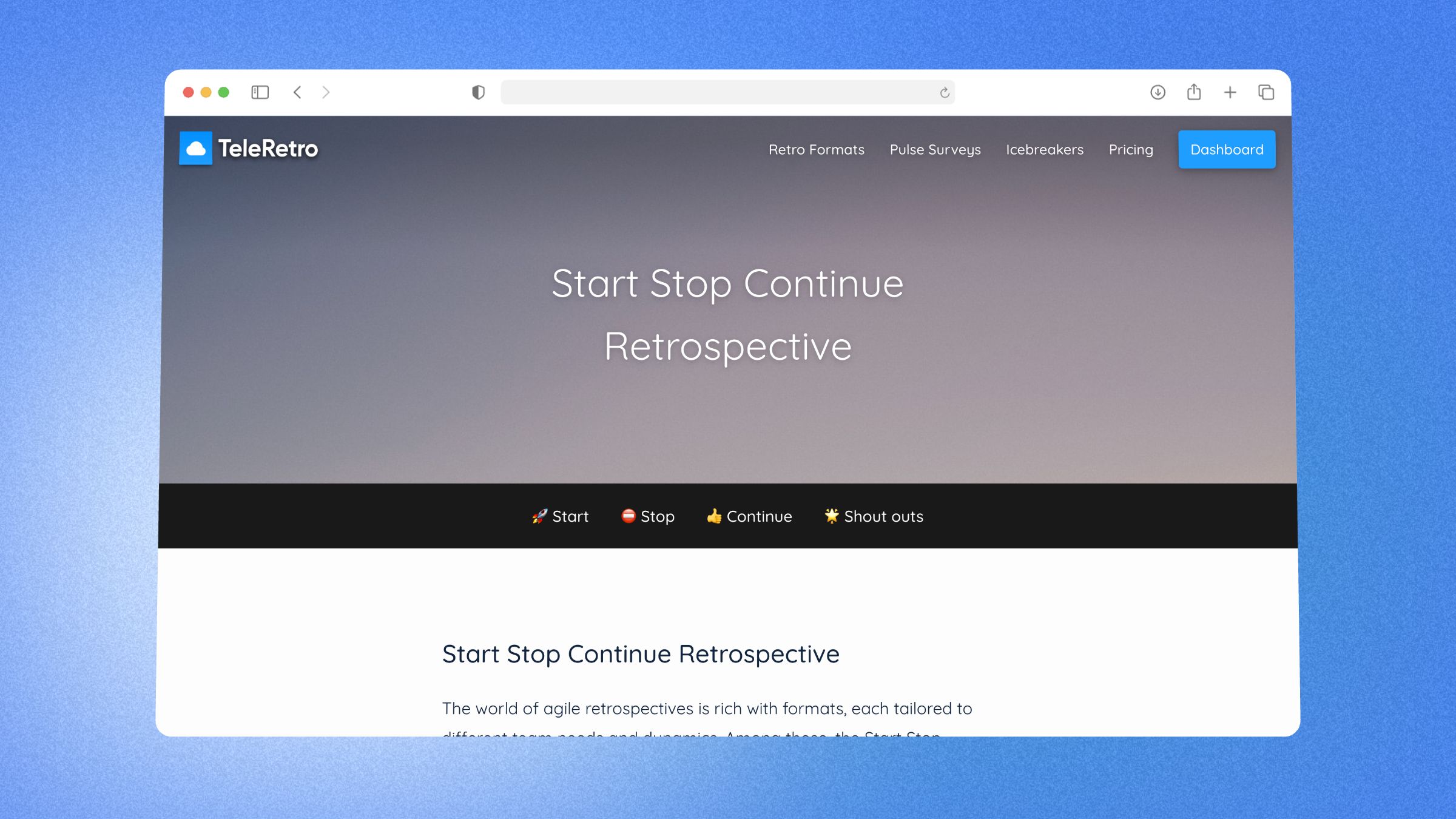Select the Start nav tab
Image resolution: width=1456 pixels, height=819 pixels.
[x=559, y=515]
